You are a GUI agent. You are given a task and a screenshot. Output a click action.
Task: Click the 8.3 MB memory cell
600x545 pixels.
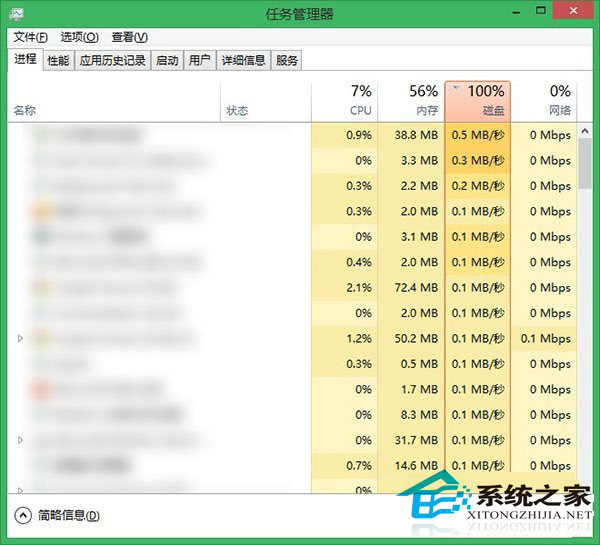[x=411, y=415]
